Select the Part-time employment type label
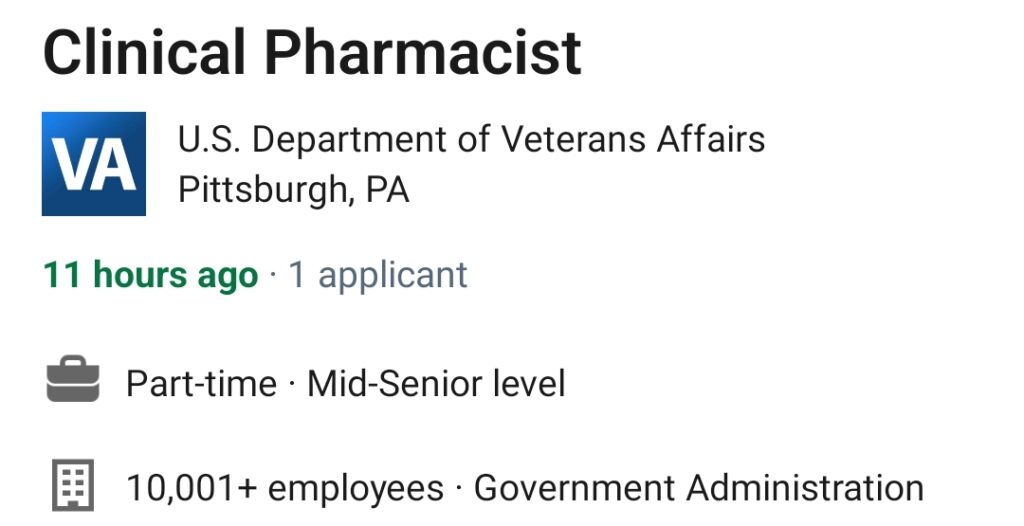Screen dimensions: 1024x526 coord(201,383)
